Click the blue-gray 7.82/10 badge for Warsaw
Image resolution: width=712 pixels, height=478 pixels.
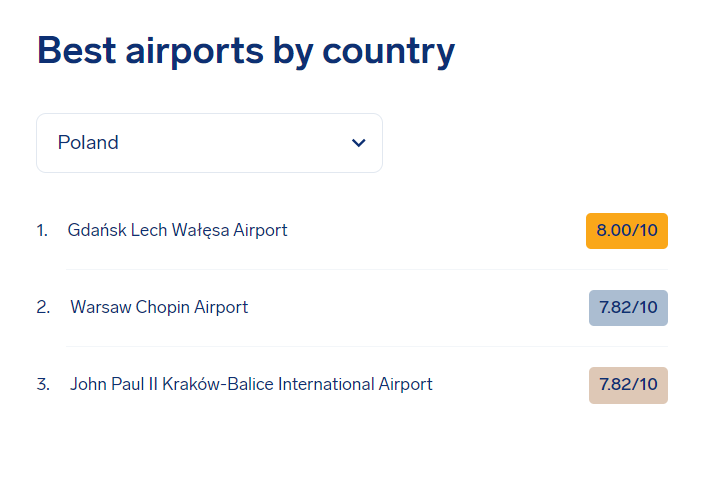[628, 308]
